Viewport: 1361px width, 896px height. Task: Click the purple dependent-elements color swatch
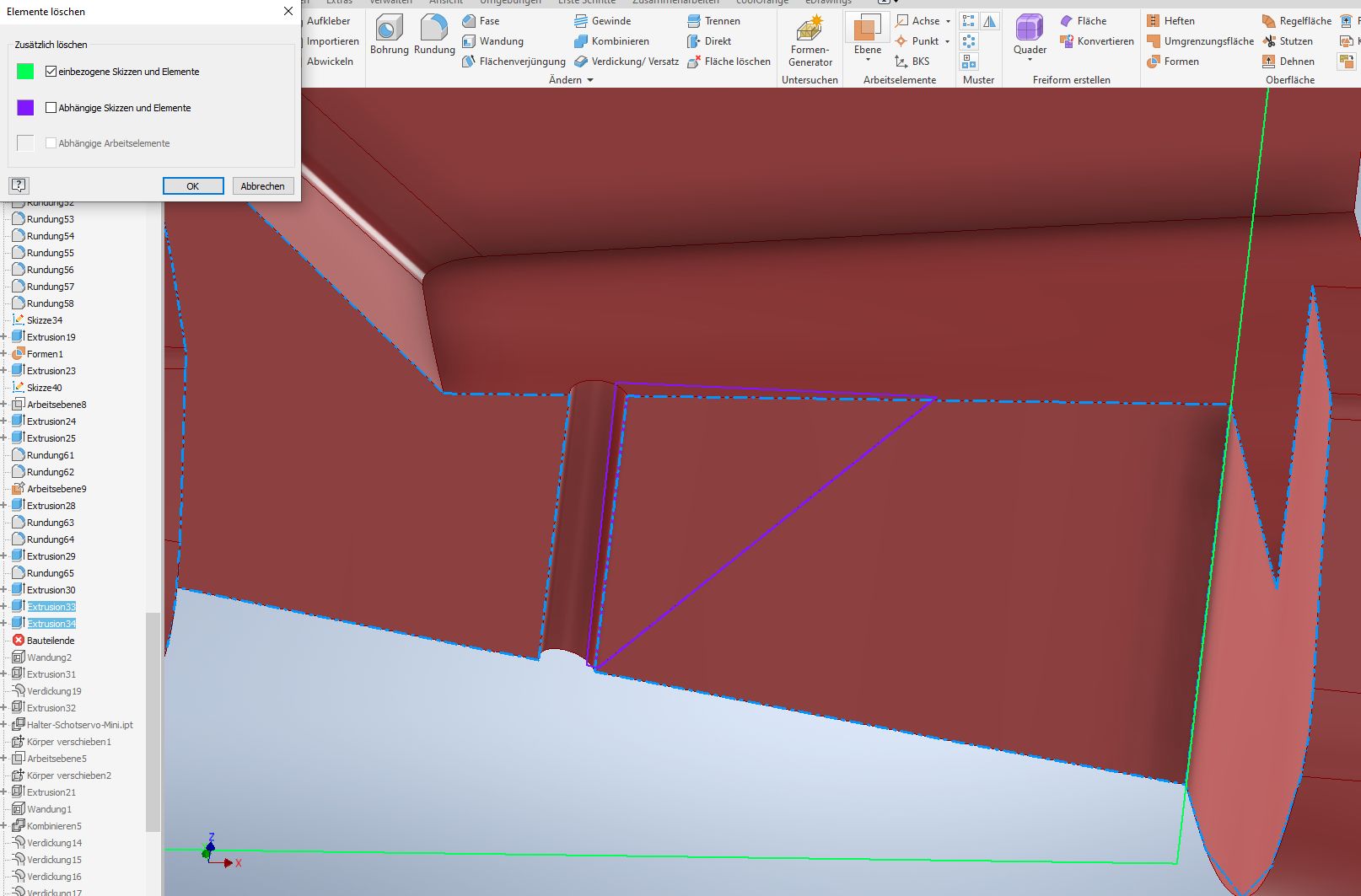click(25, 108)
